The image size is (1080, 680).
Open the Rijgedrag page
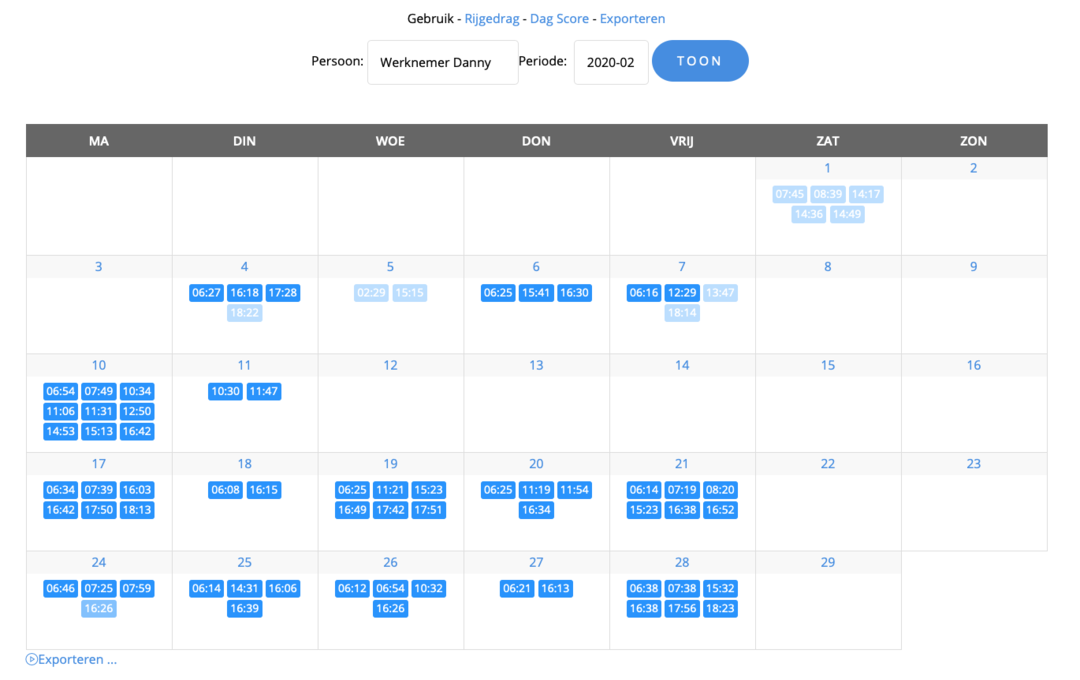point(491,18)
